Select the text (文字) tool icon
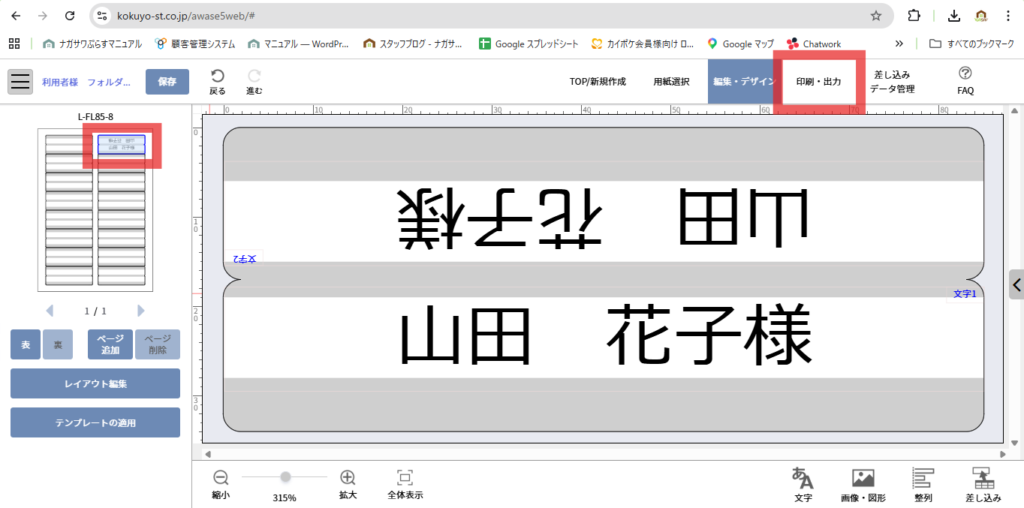Screen dimensions: 1024x508 pyautogui.click(x=802, y=478)
